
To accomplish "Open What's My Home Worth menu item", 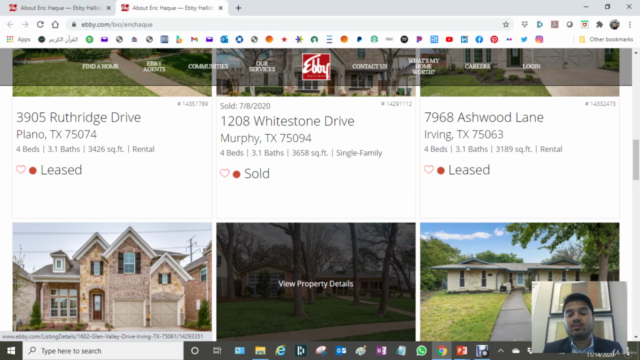I will coord(424,66).
